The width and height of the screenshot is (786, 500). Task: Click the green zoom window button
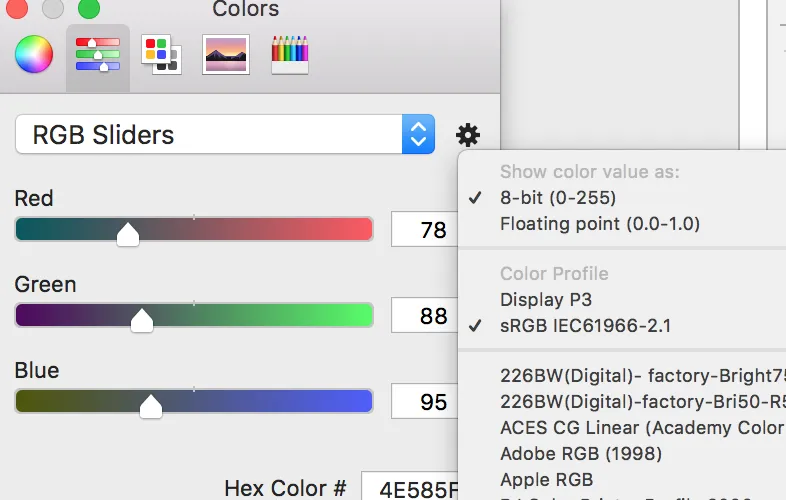[x=89, y=9]
